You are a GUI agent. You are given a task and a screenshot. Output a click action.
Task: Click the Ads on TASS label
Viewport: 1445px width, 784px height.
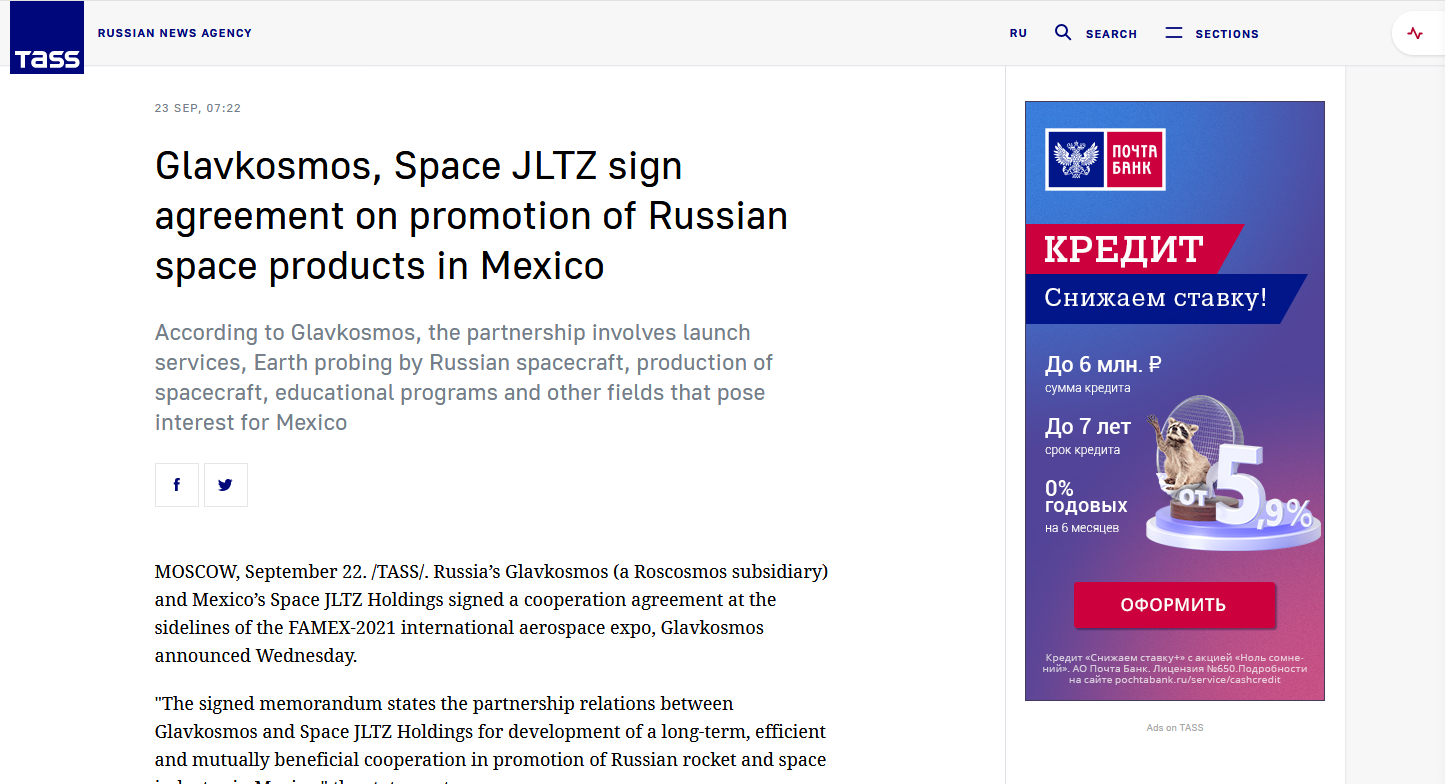[x=1175, y=728]
